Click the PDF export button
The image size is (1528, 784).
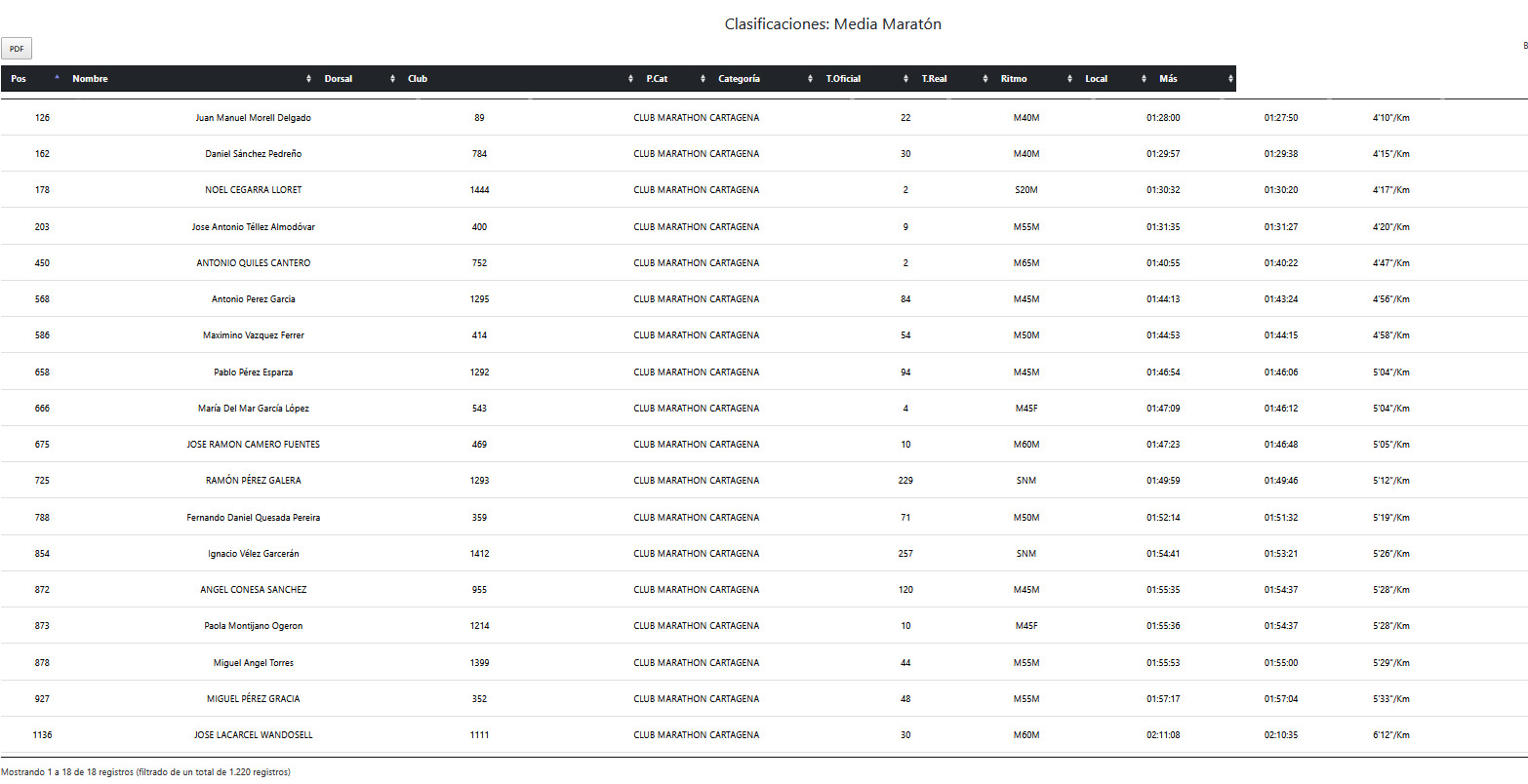[17, 49]
